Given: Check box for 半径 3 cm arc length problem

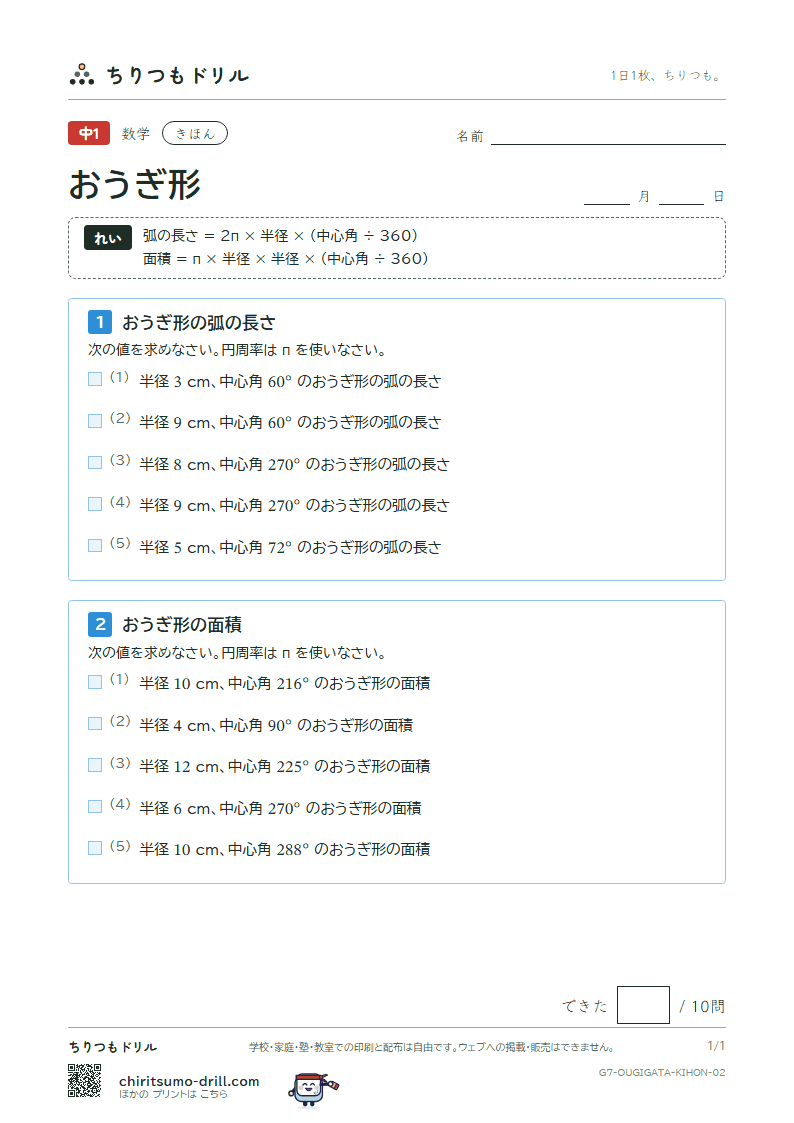Looking at the screenshot, I should point(95,379).
